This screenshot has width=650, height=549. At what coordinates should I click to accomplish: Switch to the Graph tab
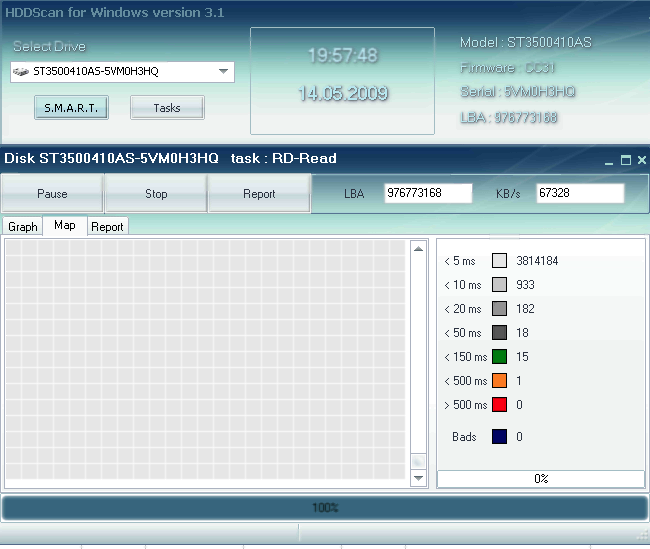pyautogui.click(x=23, y=227)
